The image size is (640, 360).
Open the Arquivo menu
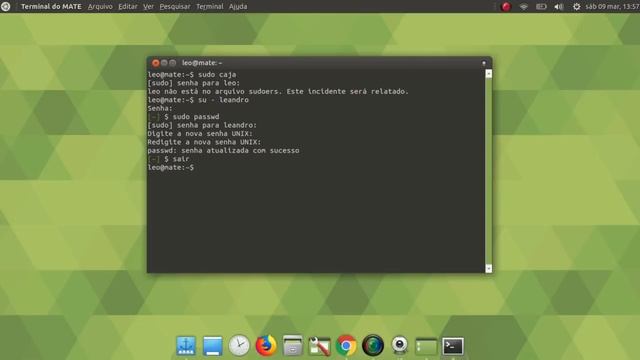[100, 7]
